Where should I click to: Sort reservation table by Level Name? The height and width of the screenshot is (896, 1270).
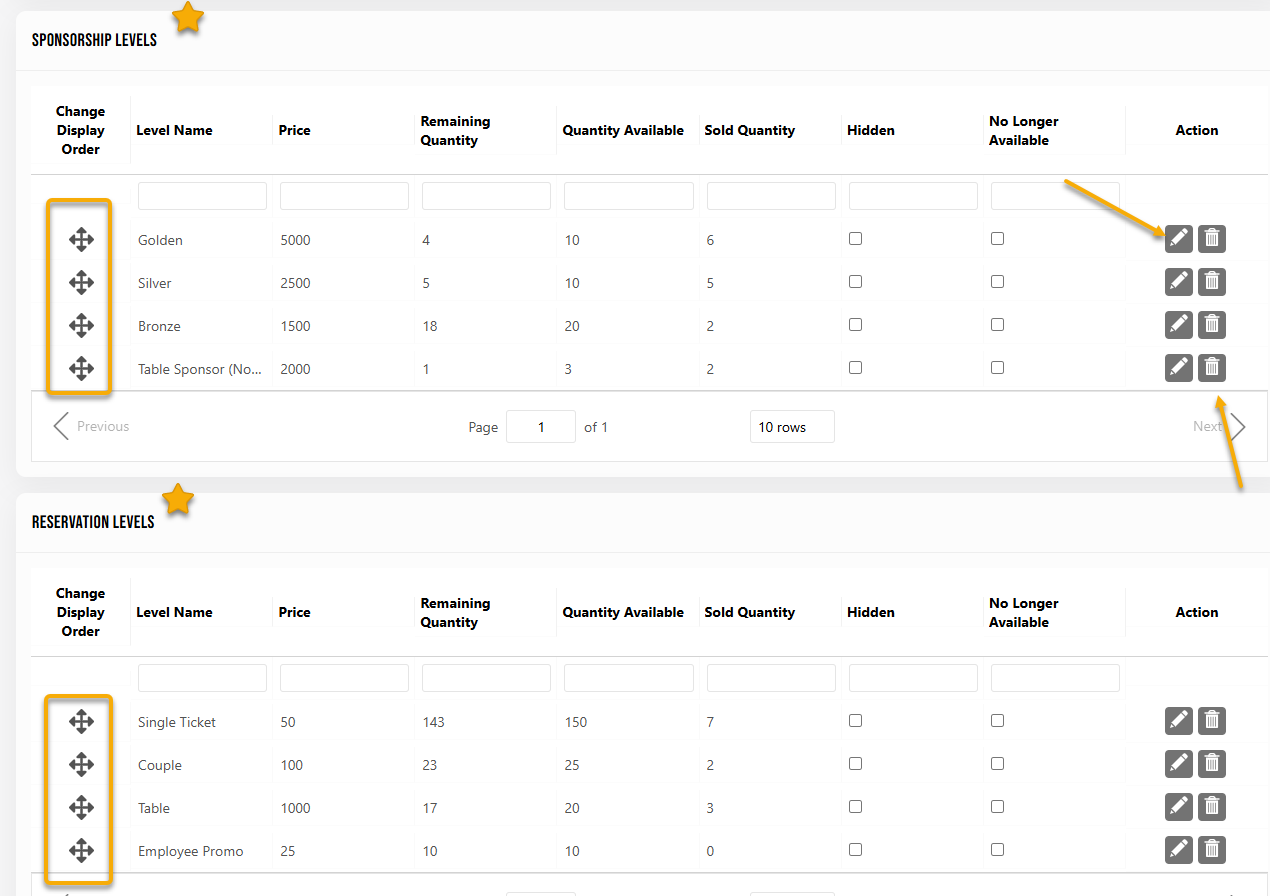pos(174,612)
